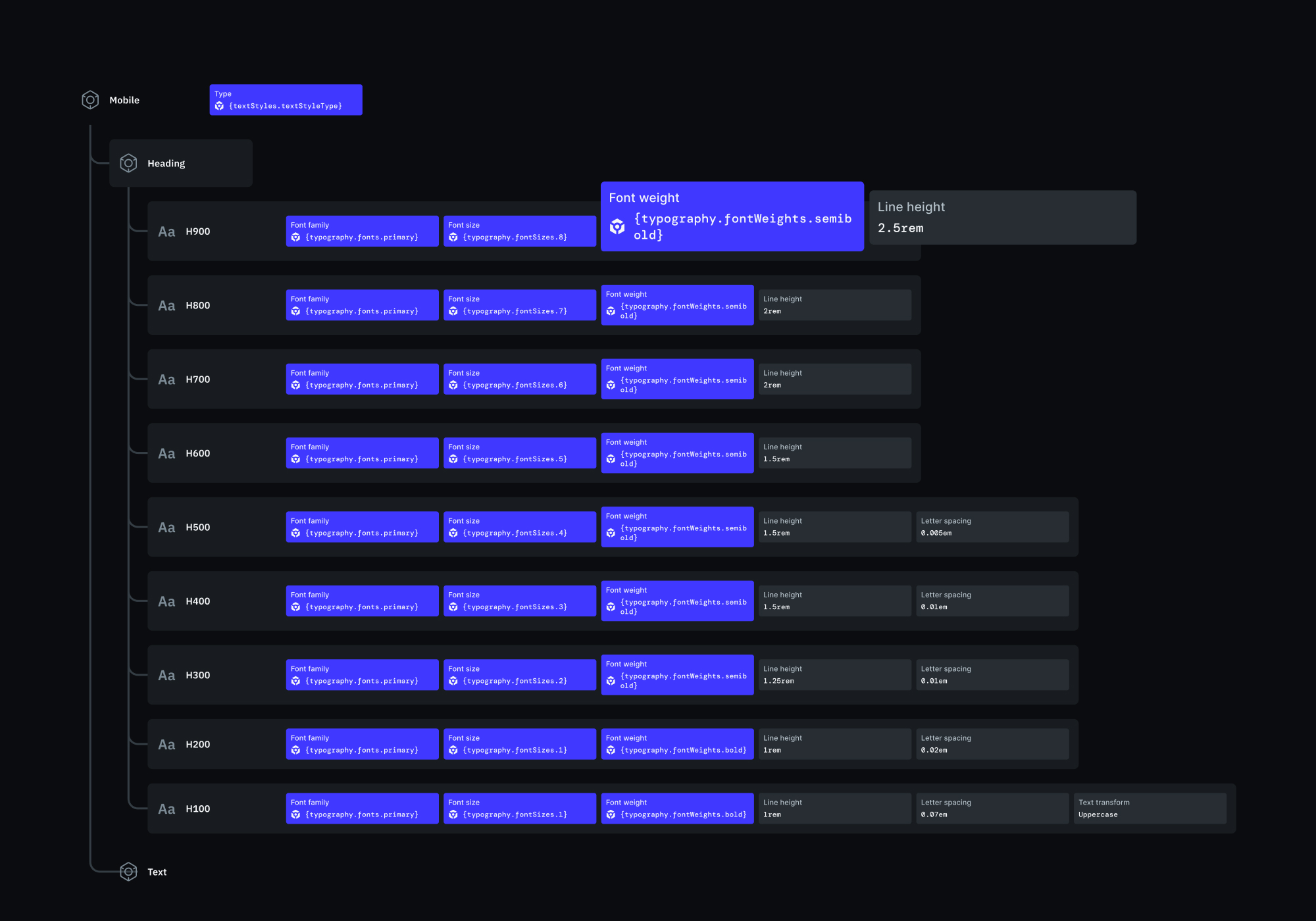Click the cube icon inside the Type token chip
The height and width of the screenshot is (921, 1316).
pos(220,105)
